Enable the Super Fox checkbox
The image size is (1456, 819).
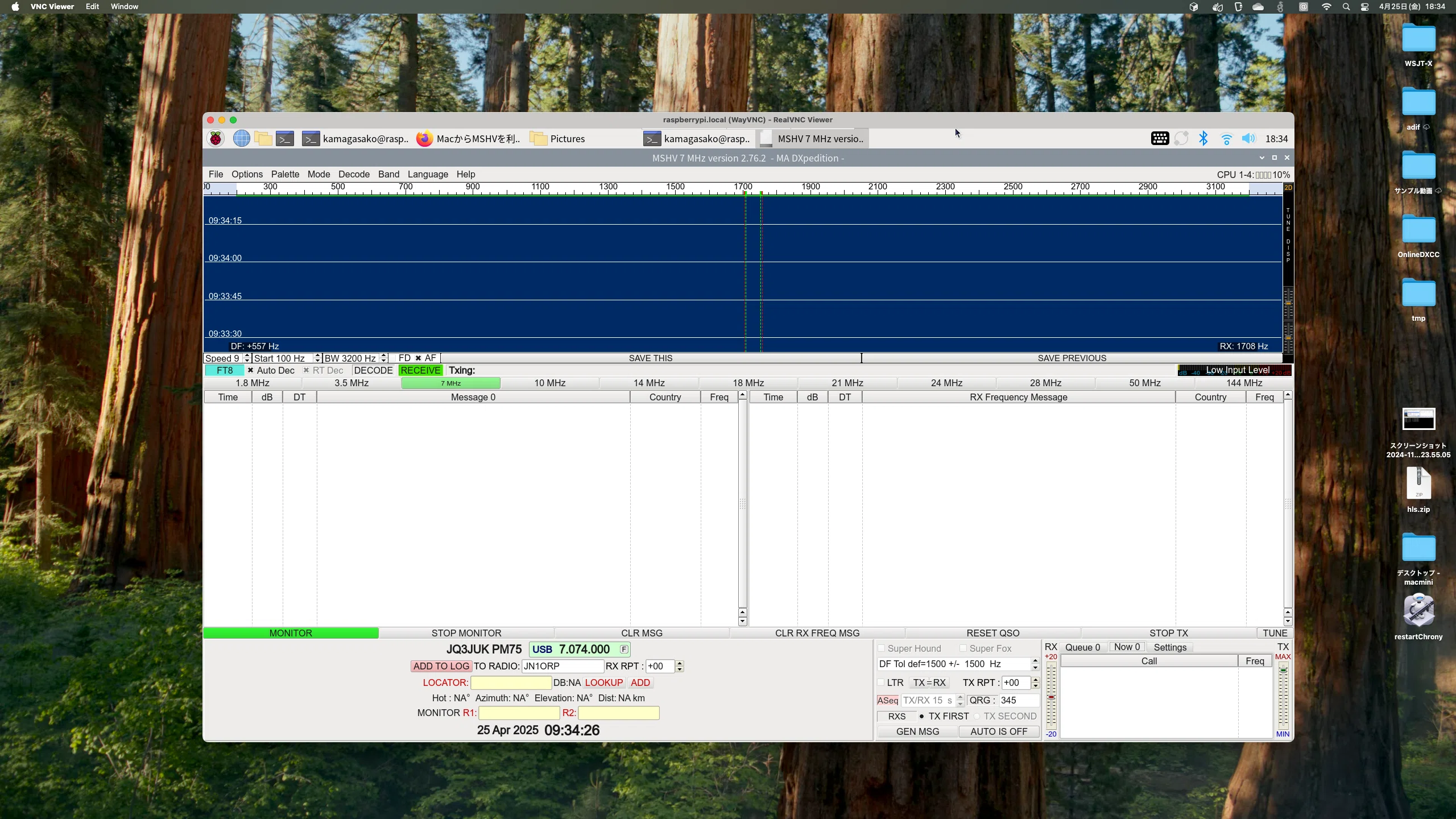963,648
